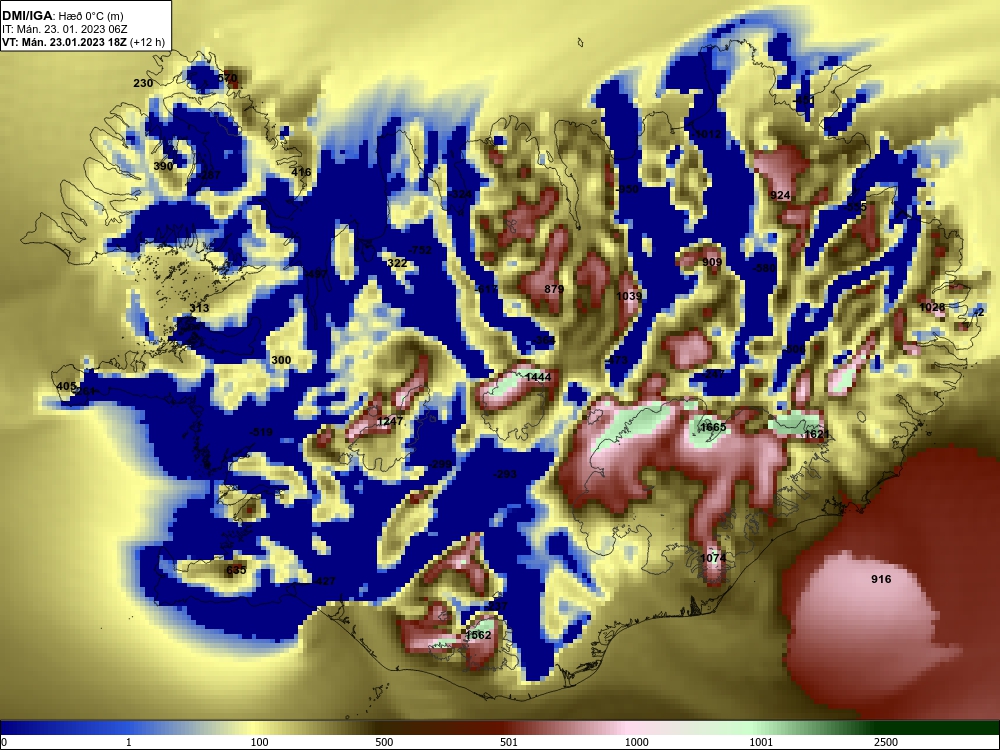
Task: Select the map value 909
Action: click(712, 262)
